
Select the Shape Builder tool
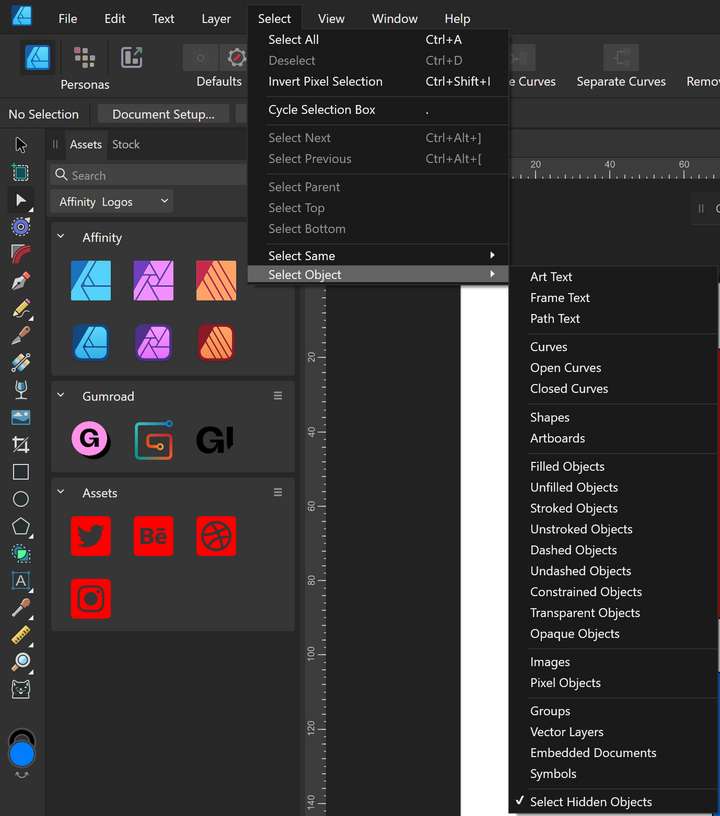(21, 554)
